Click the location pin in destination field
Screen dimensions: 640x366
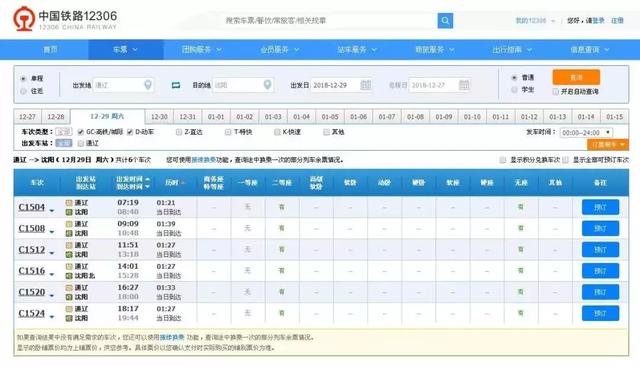point(267,85)
